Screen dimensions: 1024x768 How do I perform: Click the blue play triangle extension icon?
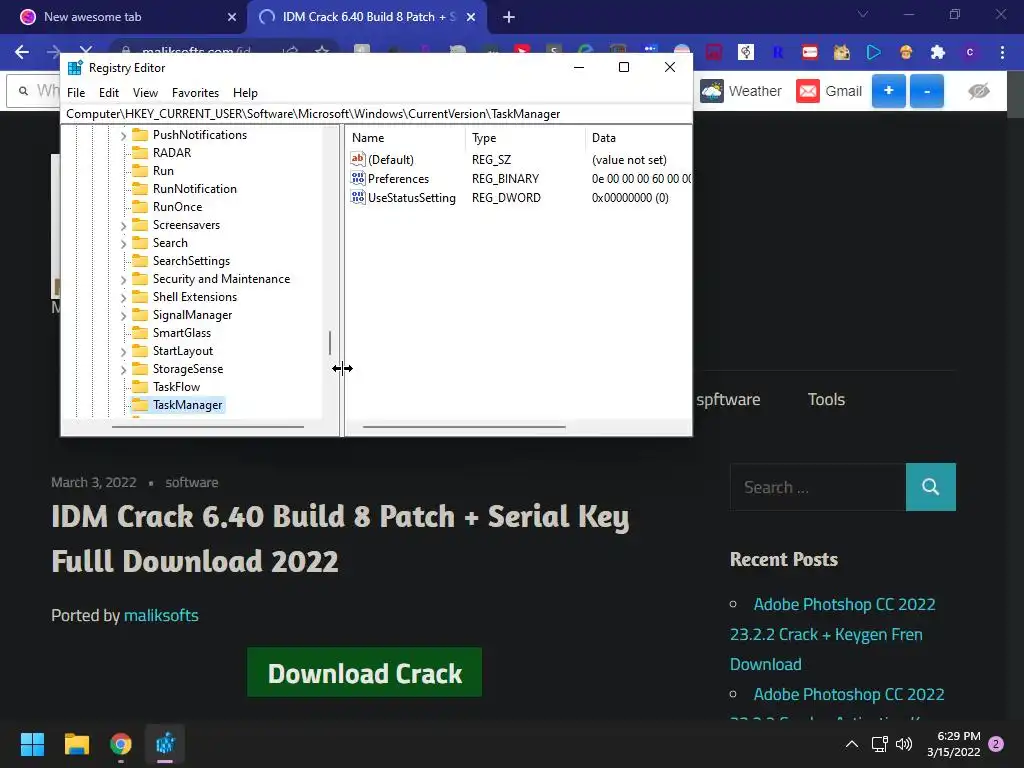873,52
